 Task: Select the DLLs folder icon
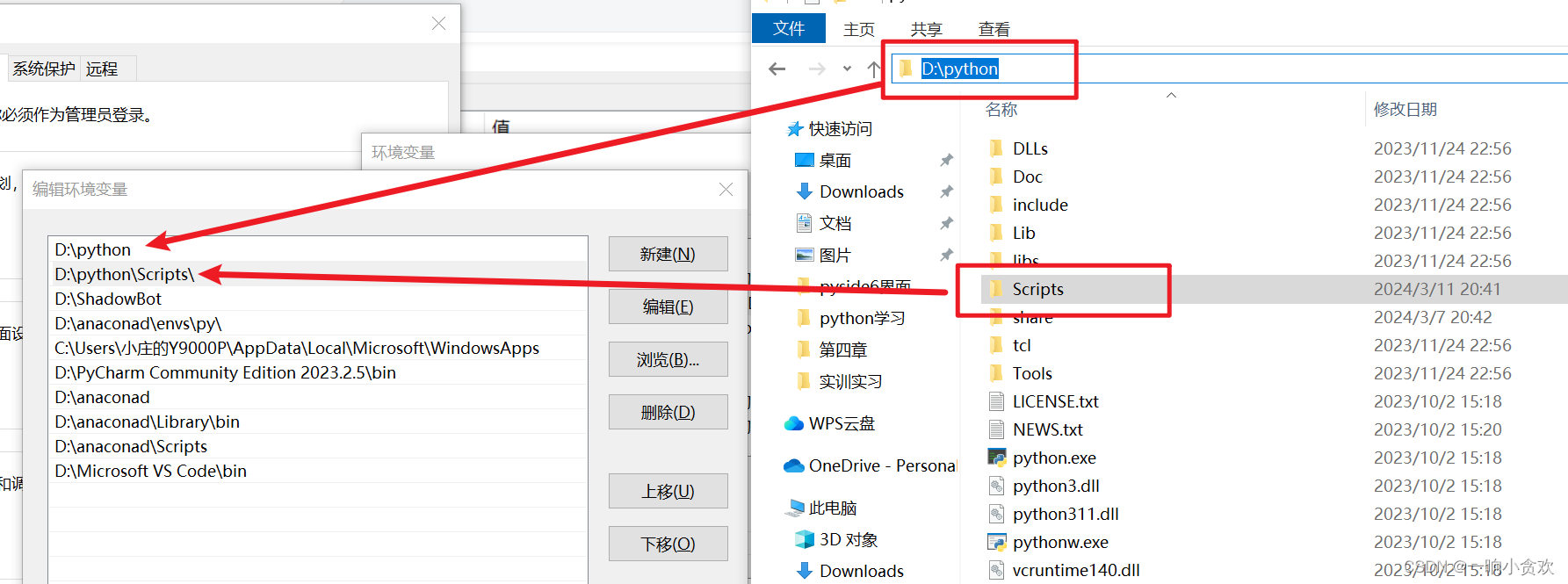[996, 148]
